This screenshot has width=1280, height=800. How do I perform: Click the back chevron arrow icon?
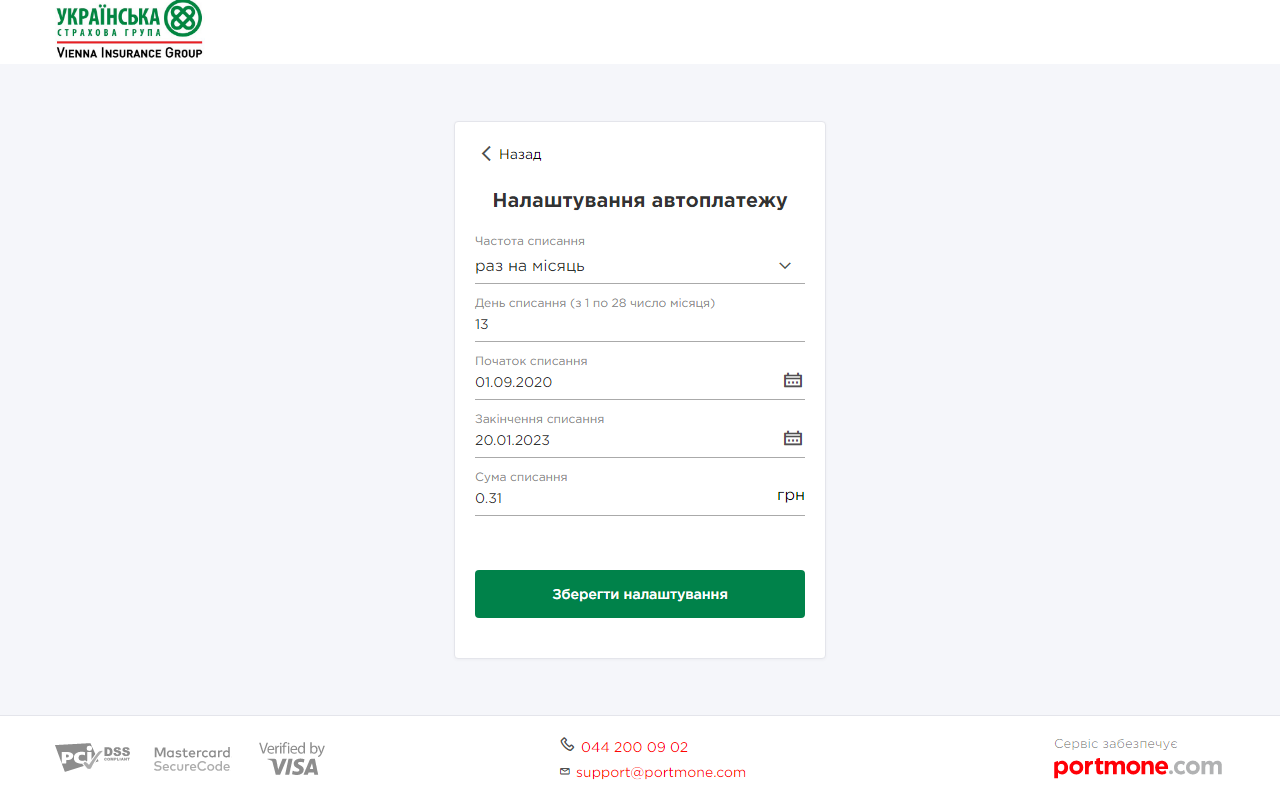(x=486, y=154)
